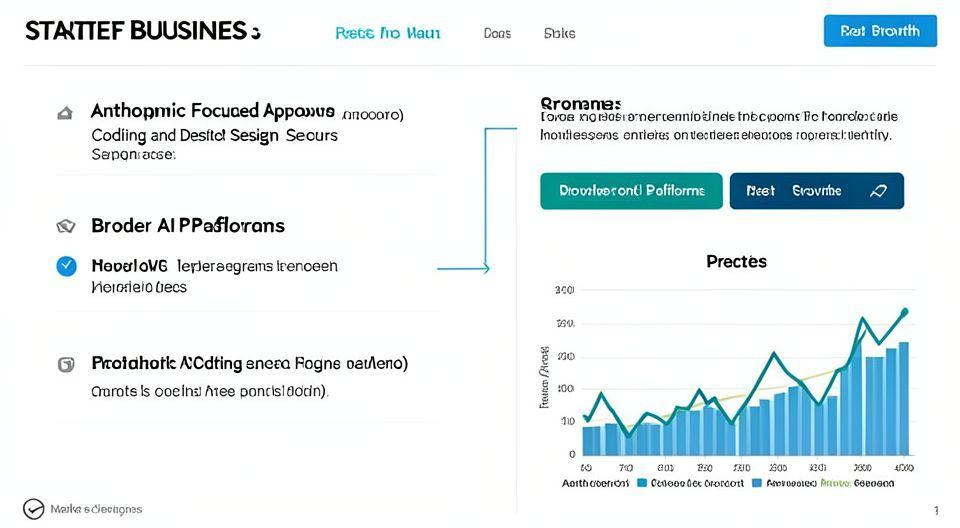The image size is (960, 528).
Task: Toggle the blue checkmark beside HoveloVG
Action: coord(66,266)
